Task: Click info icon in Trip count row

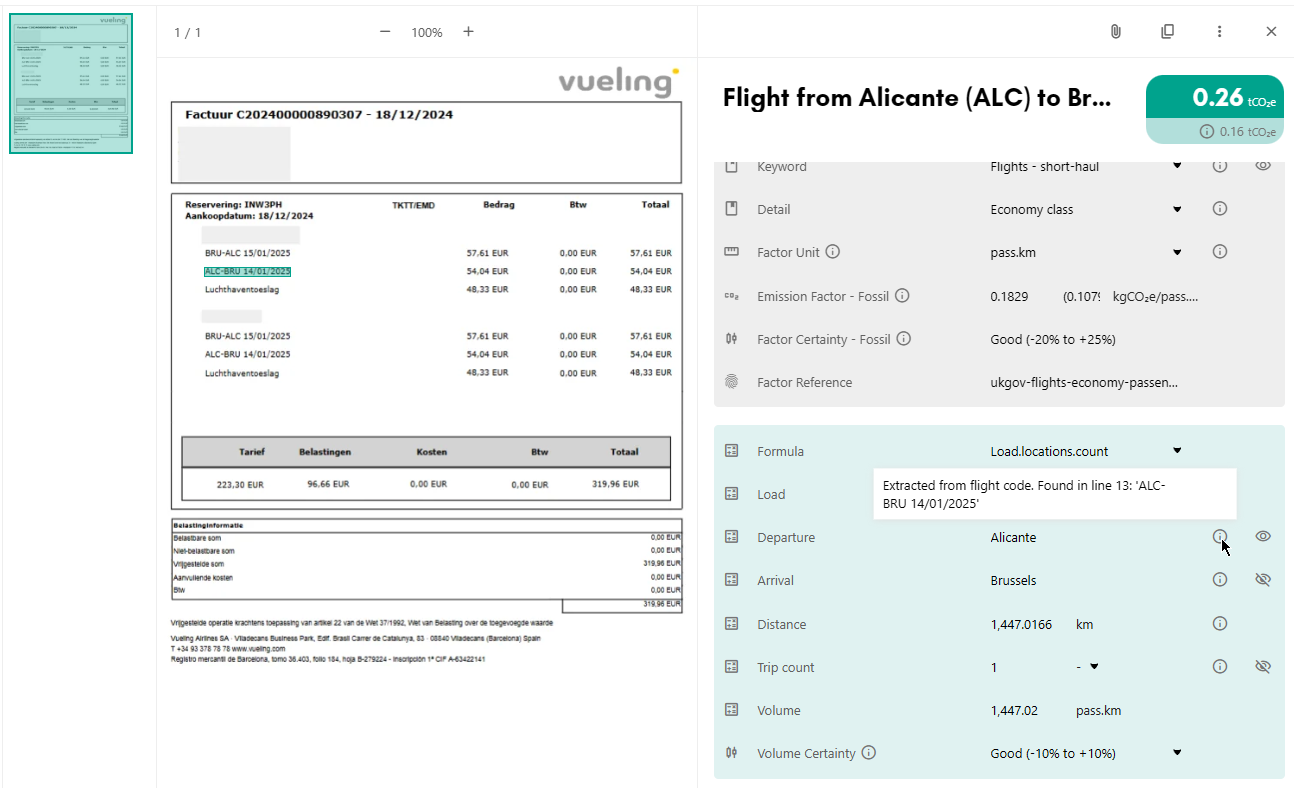Action: [x=1219, y=666]
